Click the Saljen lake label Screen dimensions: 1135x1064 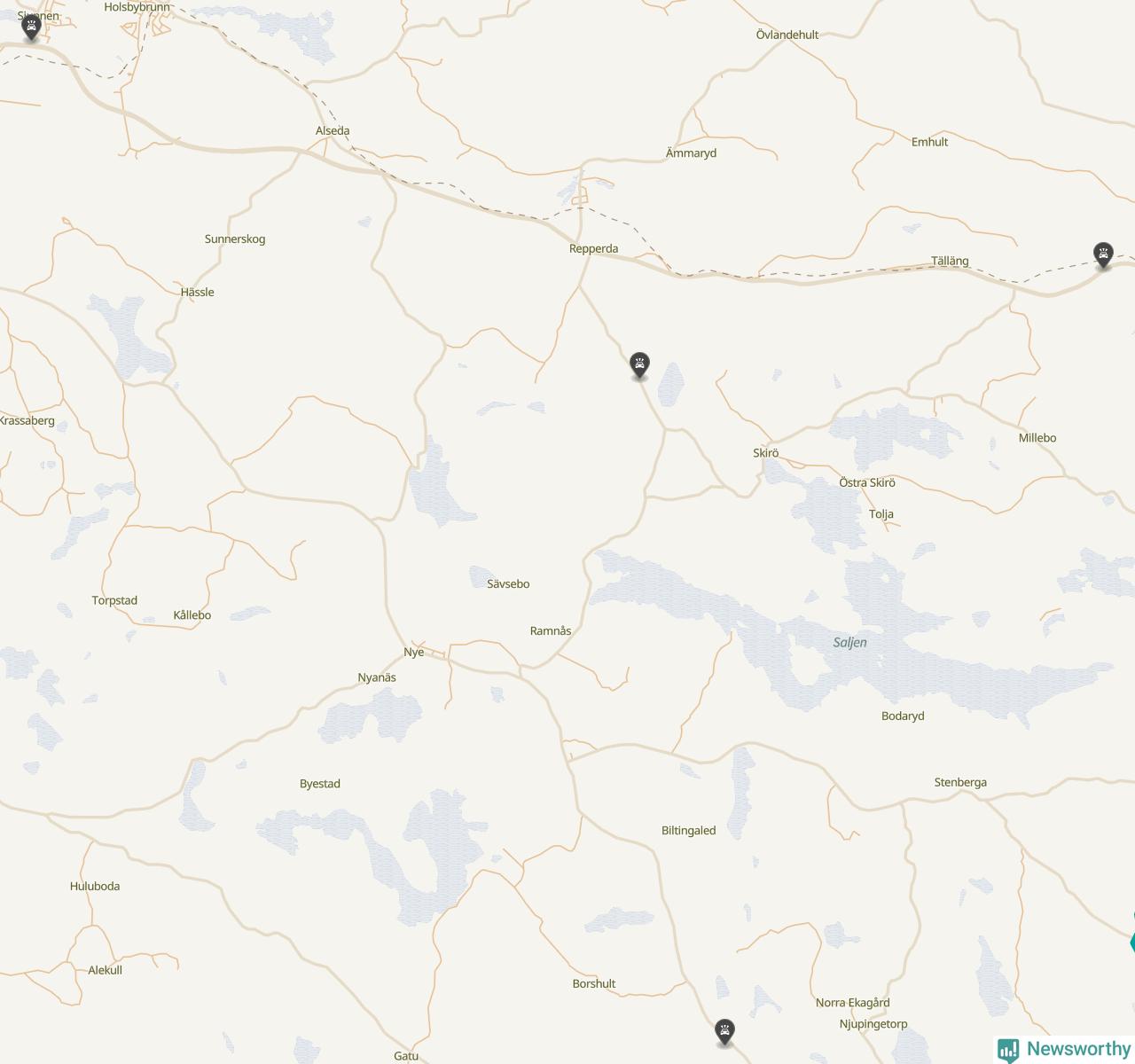click(x=849, y=642)
